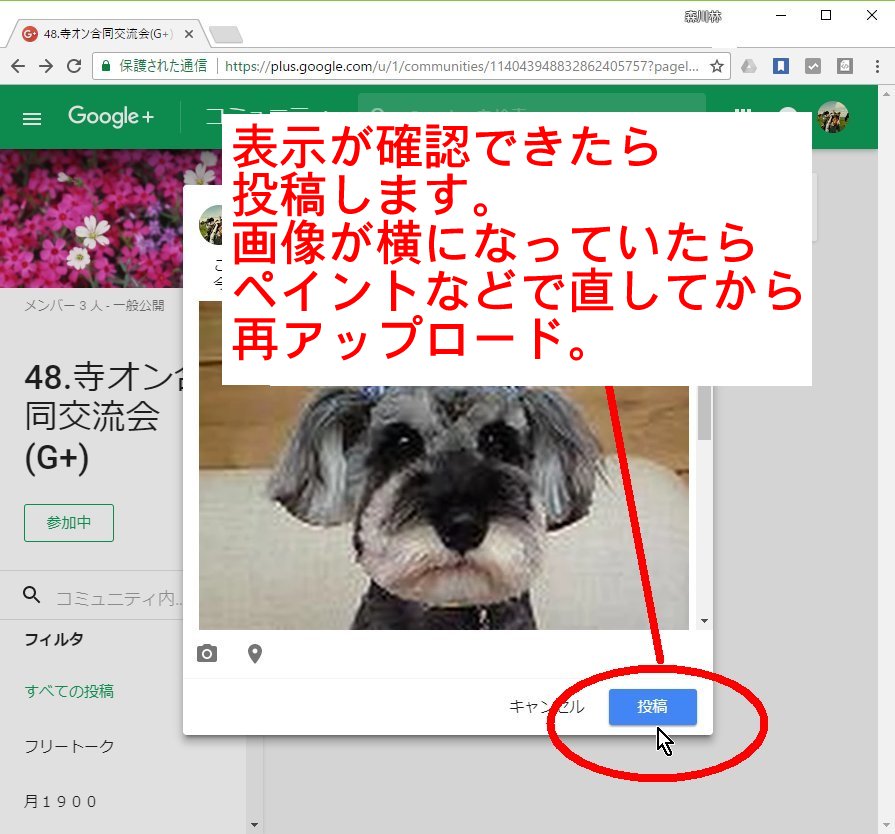The image size is (895, 834).
Task: Click the browser forward arrow
Action: tap(45, 66)
